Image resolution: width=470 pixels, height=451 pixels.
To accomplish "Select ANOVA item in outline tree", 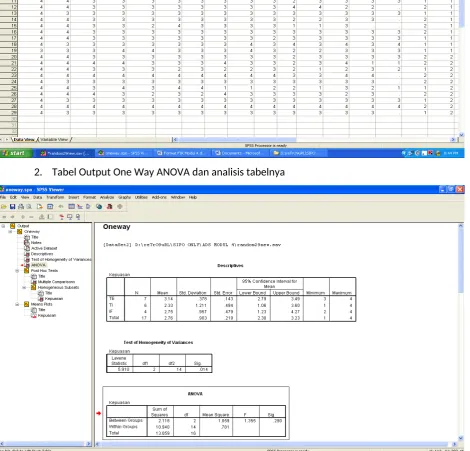I will click(38, 265).
